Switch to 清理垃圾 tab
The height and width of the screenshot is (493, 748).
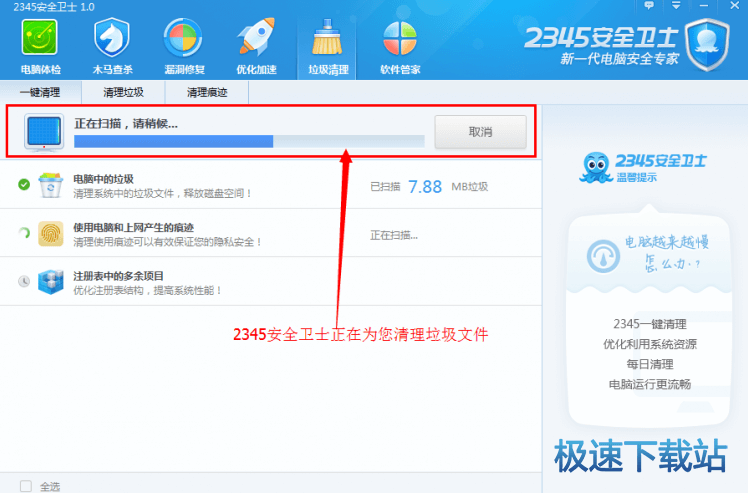(124, 92)
